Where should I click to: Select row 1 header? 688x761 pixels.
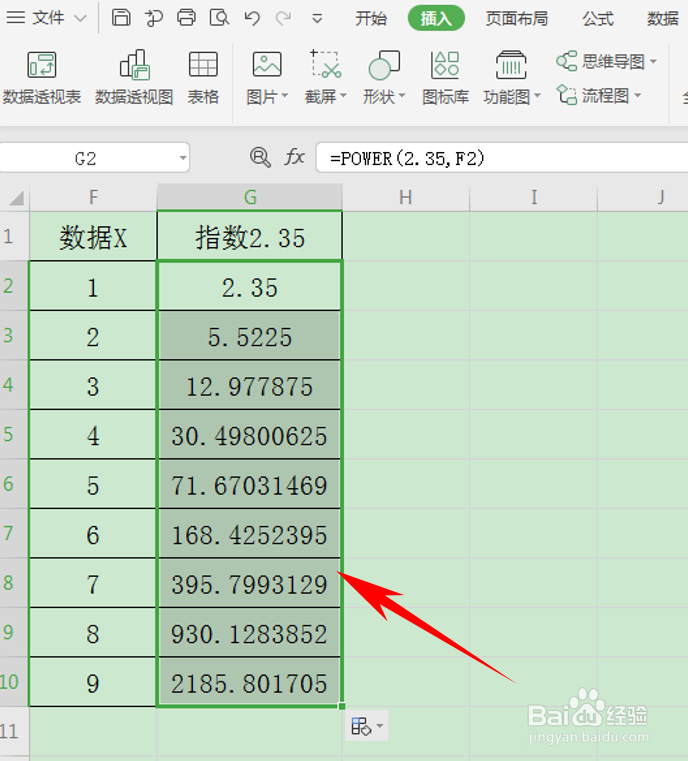(x=14, y=236)
